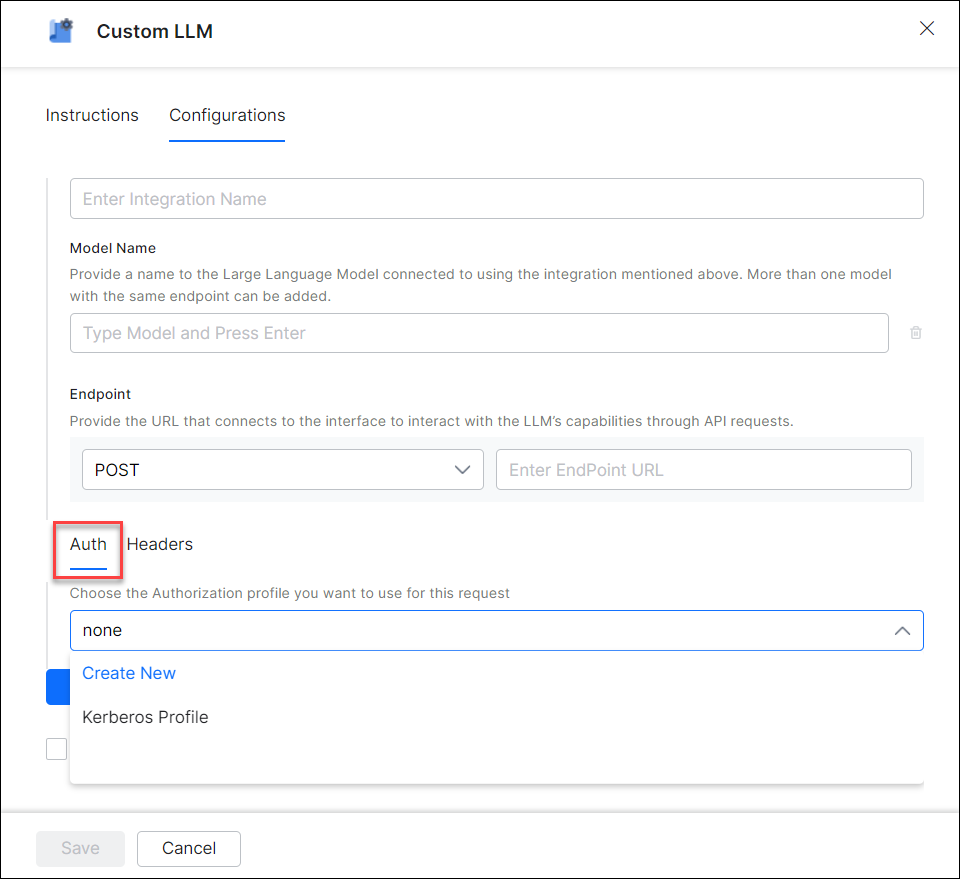Viewport: 960px width, 879px height.
Task: Click the disabled Save button
Action: [x=80, y=848]
